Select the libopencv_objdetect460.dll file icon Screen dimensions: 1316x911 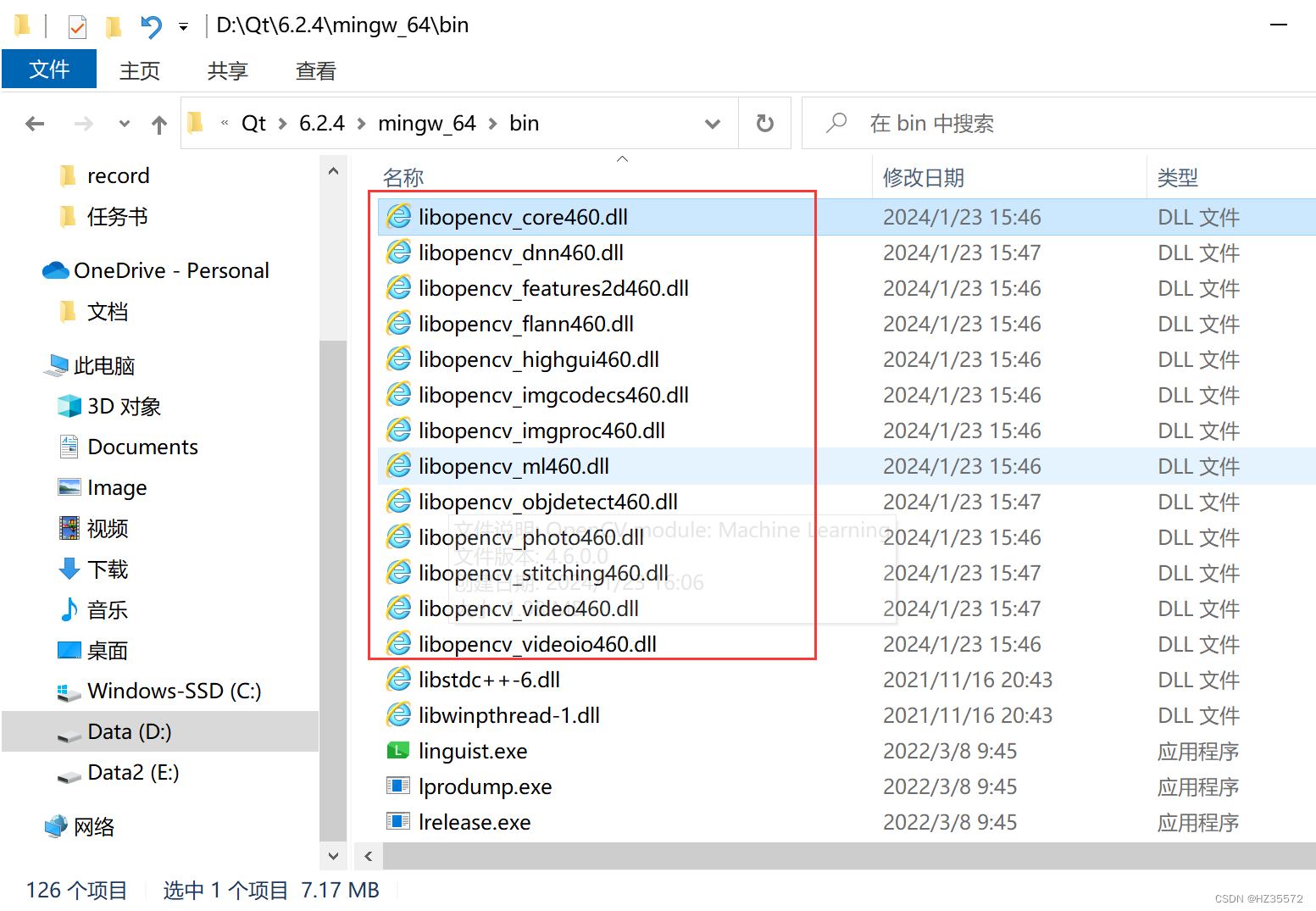point(398,501)
